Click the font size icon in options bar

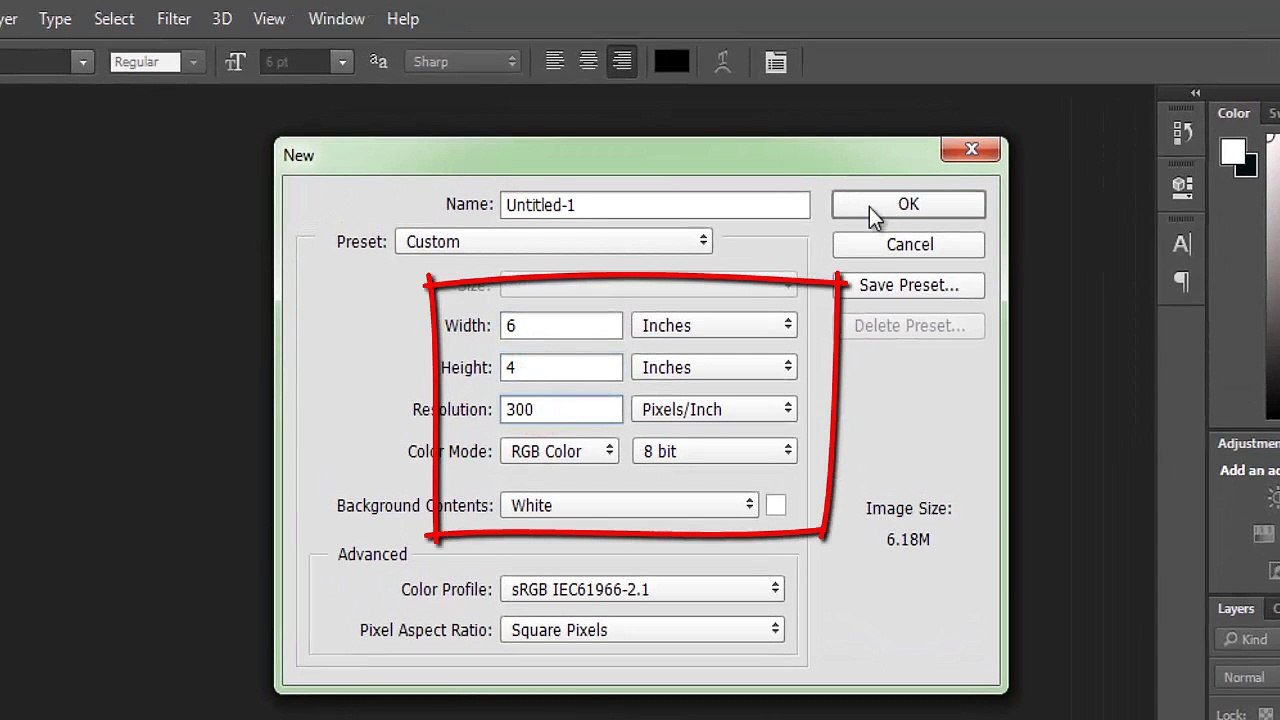click(x=235, y=62)
